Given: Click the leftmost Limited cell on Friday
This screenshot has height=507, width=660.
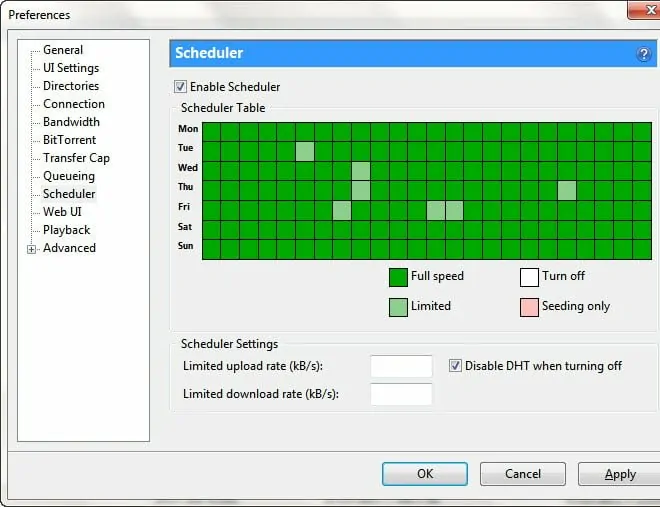Looking at the screenshot, I should pyautogui.click(x=342, y=210).
